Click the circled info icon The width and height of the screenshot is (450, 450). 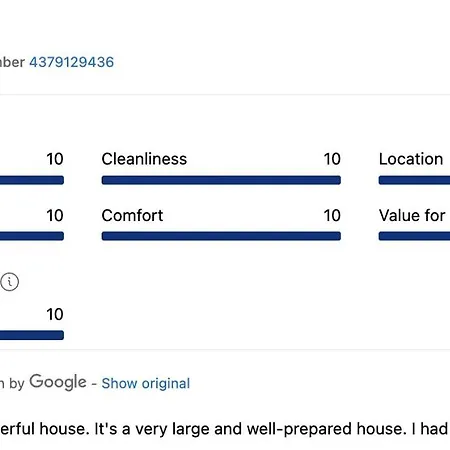pyautogui.click(x=9, y=282)
